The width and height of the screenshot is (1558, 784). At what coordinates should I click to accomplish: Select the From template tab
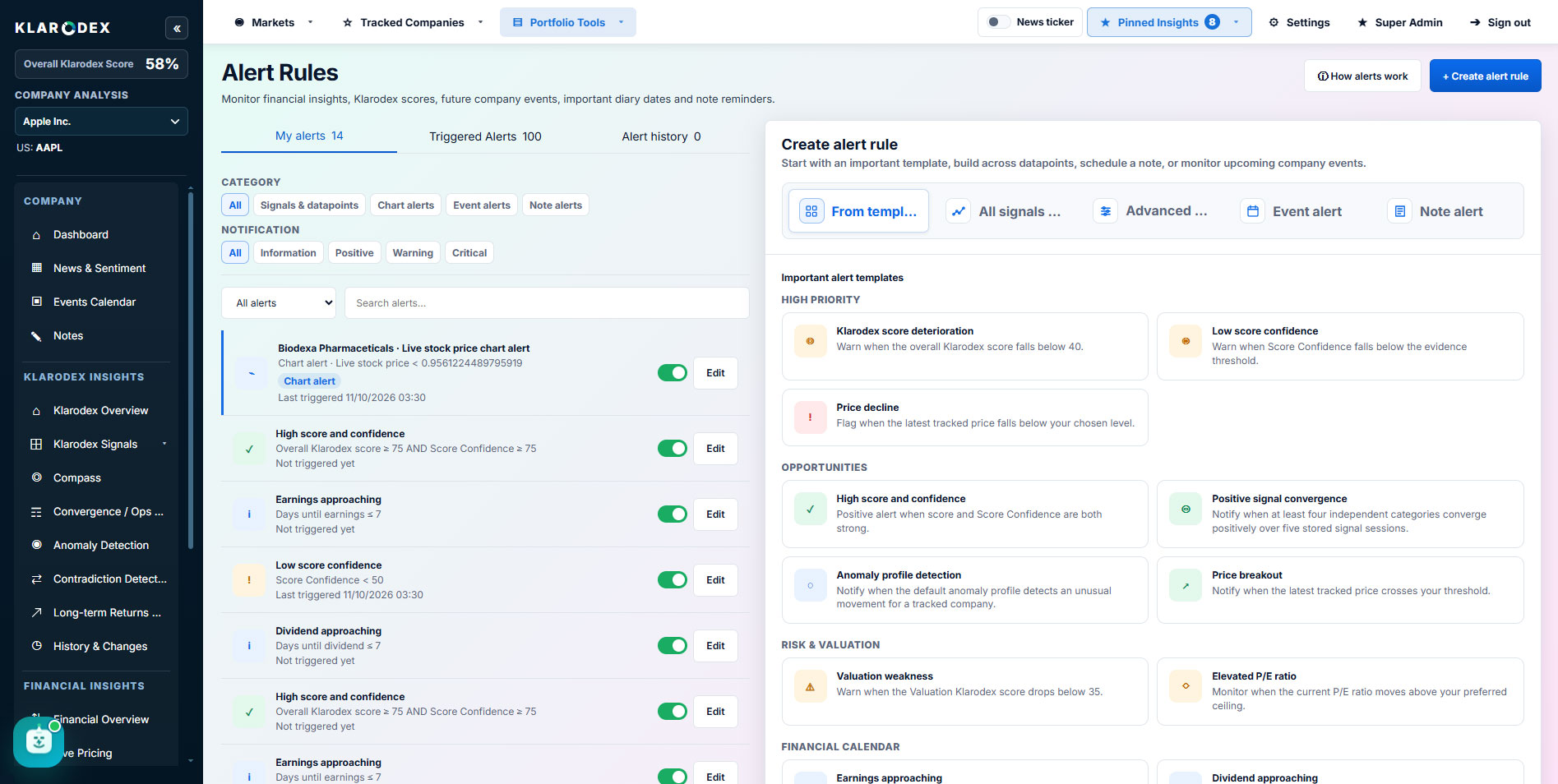pos(858,211)
